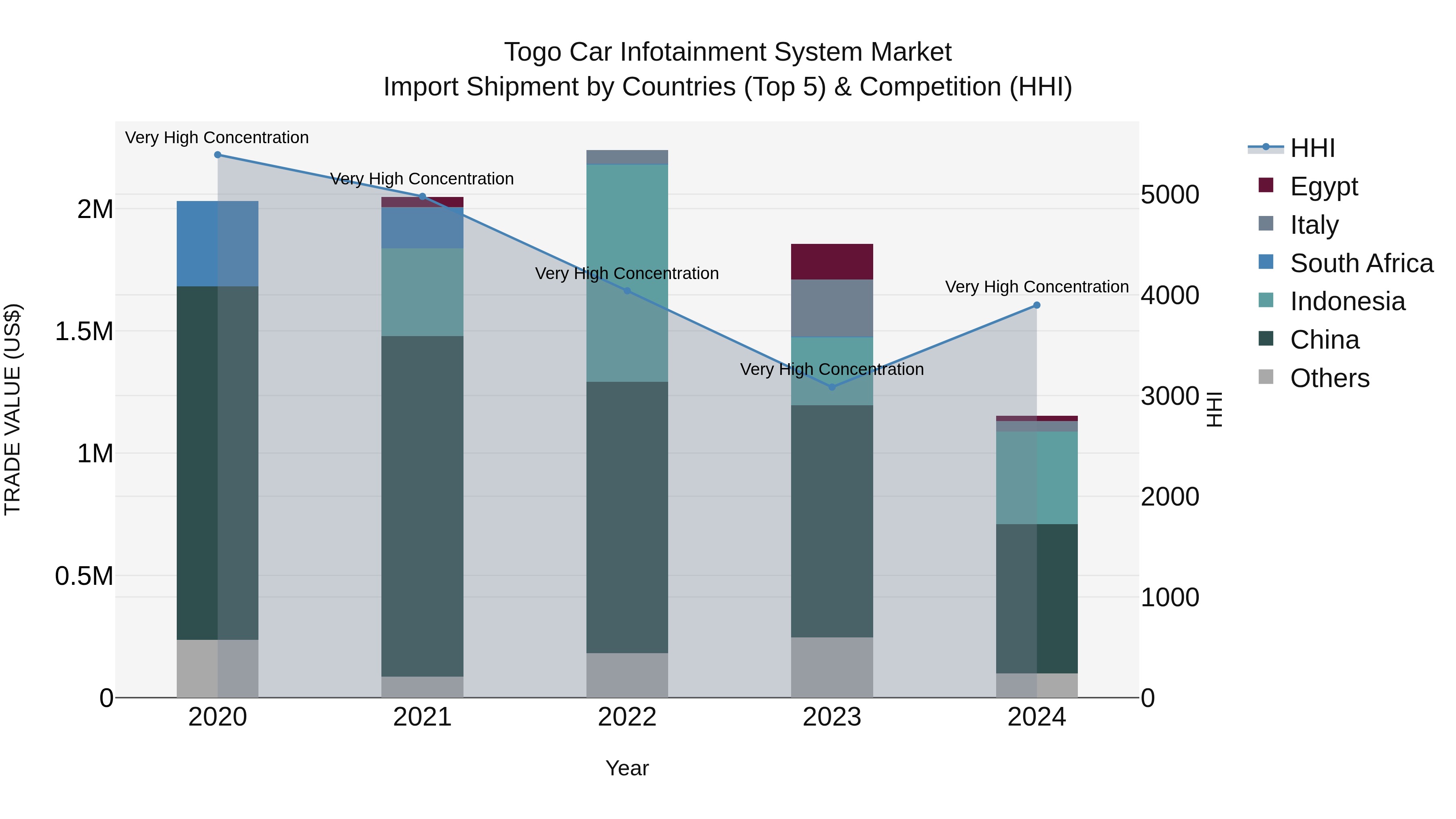Click the Indonesia segment of the 2022 bar
This screenshot has height=819, width=1456.
point(627,273)
